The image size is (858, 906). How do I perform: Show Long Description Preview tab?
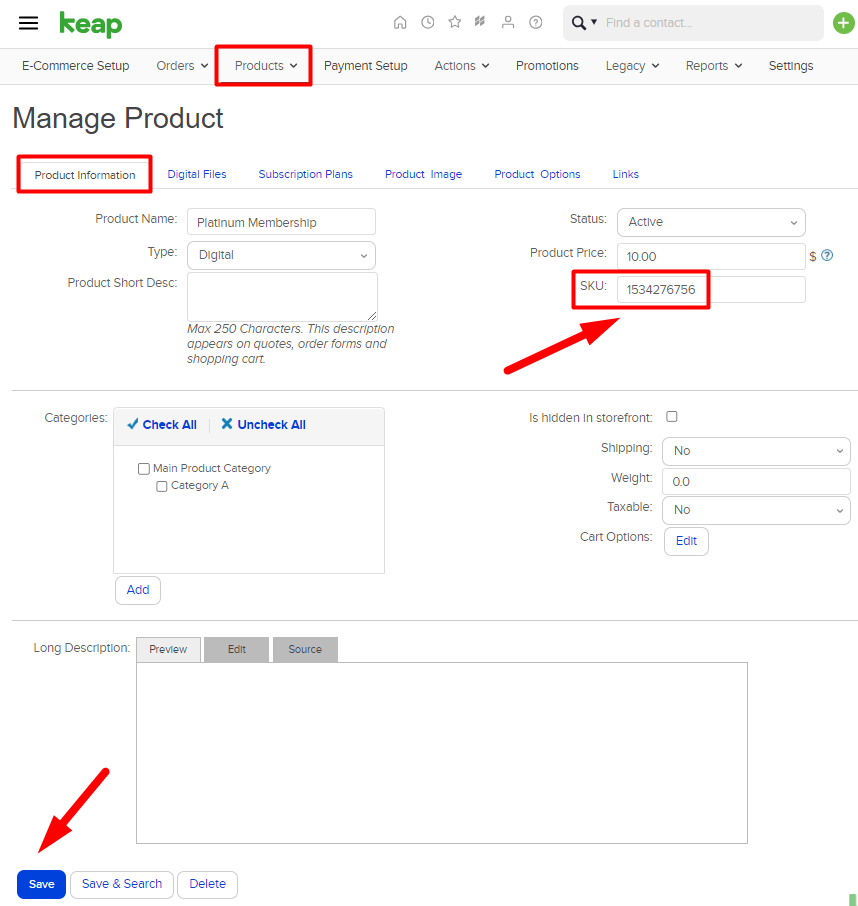click(x=168, y=649)
